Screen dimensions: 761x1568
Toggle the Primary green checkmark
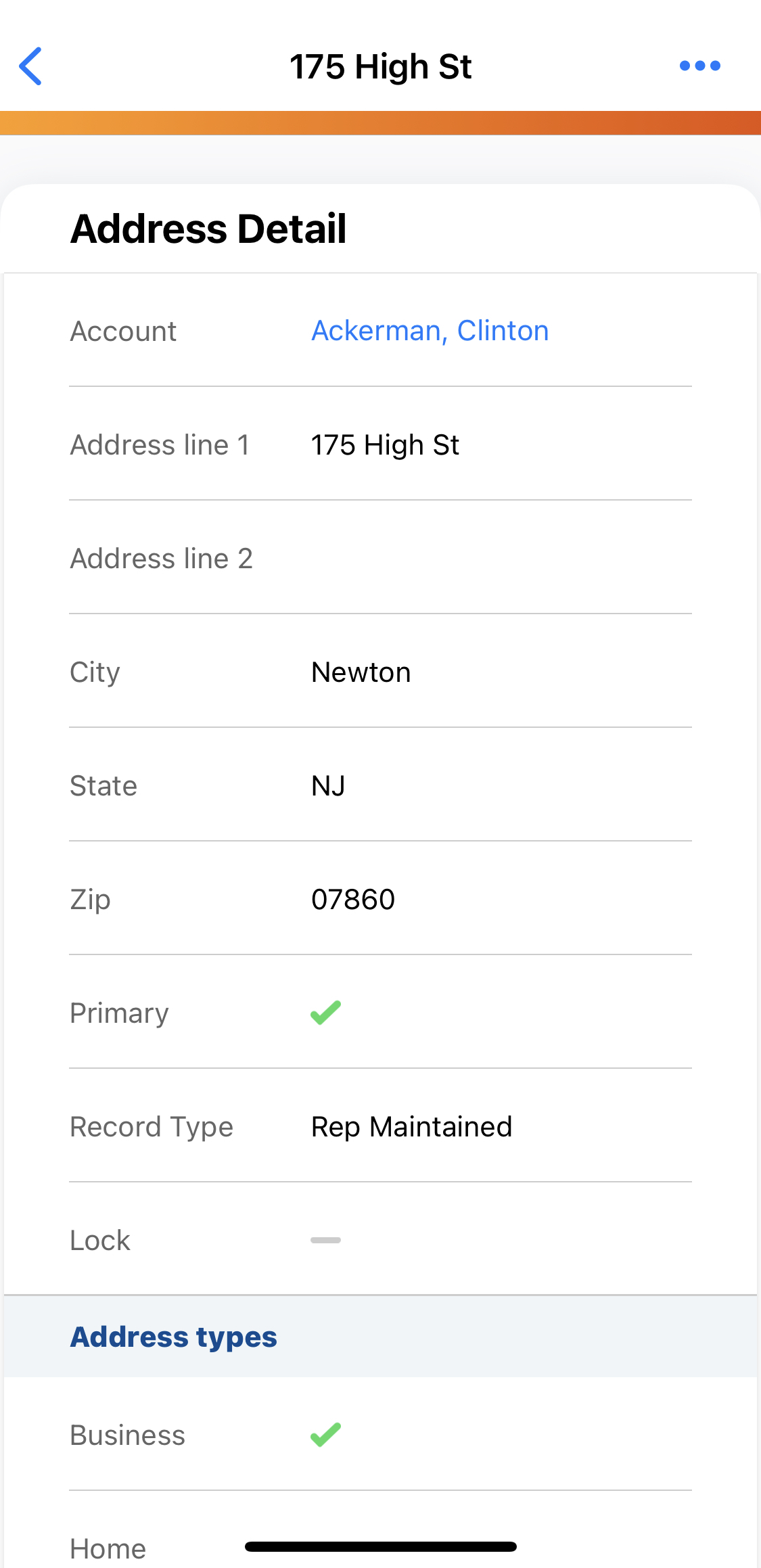click(325, 1013)
